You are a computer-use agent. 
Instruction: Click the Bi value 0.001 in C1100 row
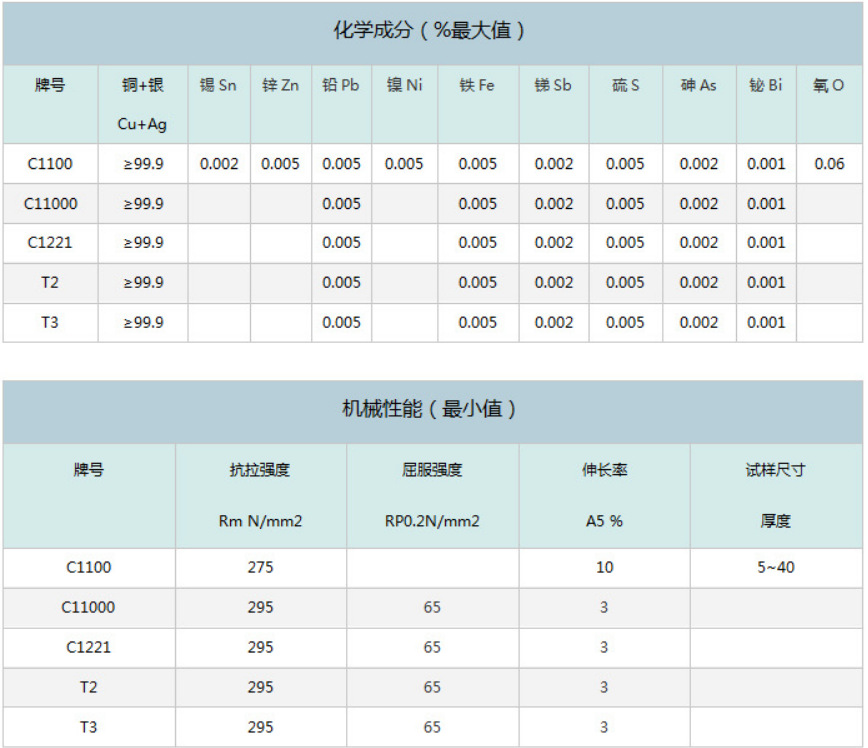767,164
